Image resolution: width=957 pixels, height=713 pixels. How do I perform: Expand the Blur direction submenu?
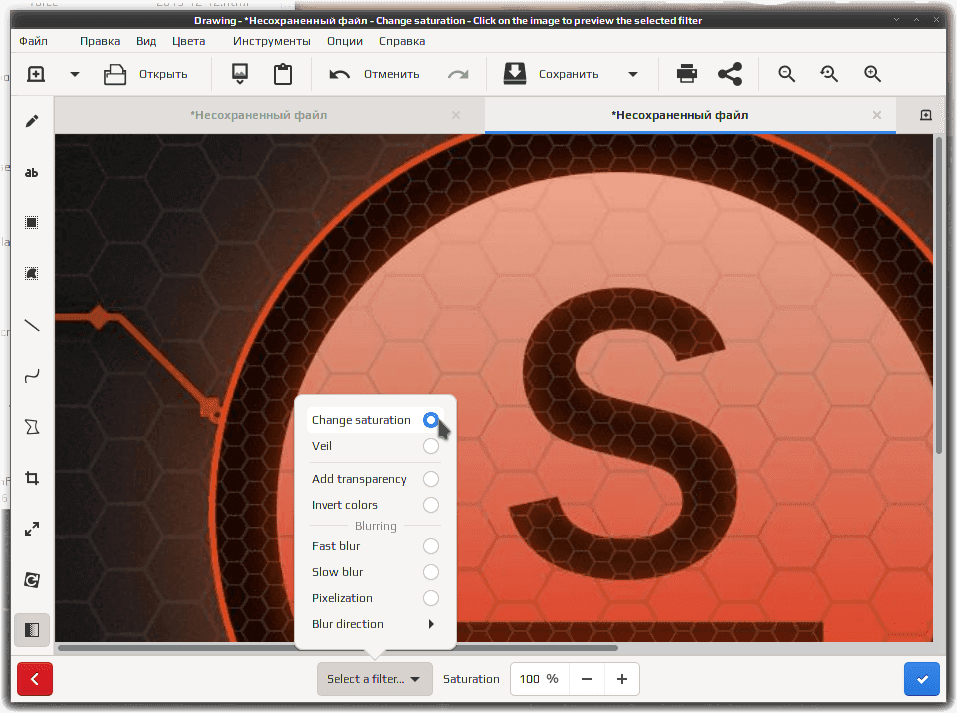pyautogui.click(x=375, y=624)
